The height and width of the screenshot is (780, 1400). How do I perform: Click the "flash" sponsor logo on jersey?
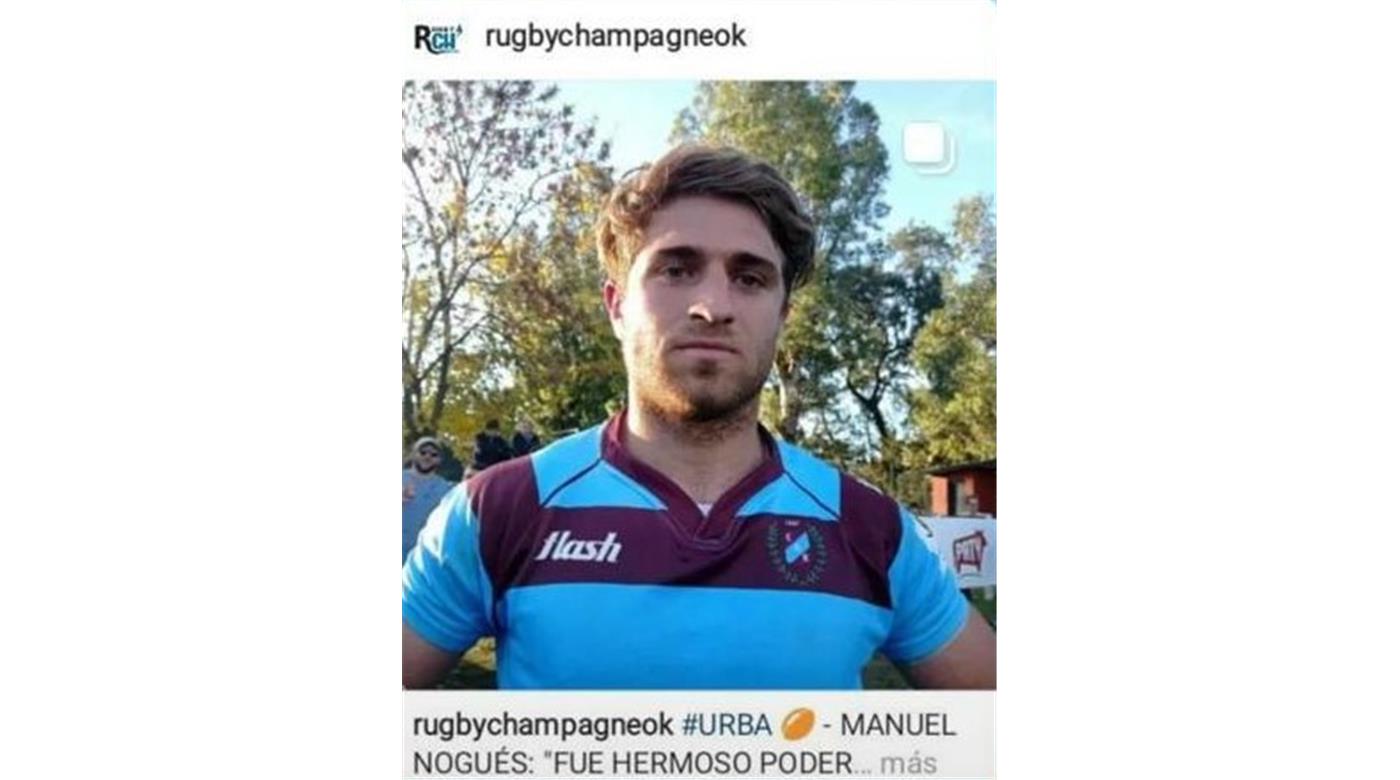(x=578, y=546)
